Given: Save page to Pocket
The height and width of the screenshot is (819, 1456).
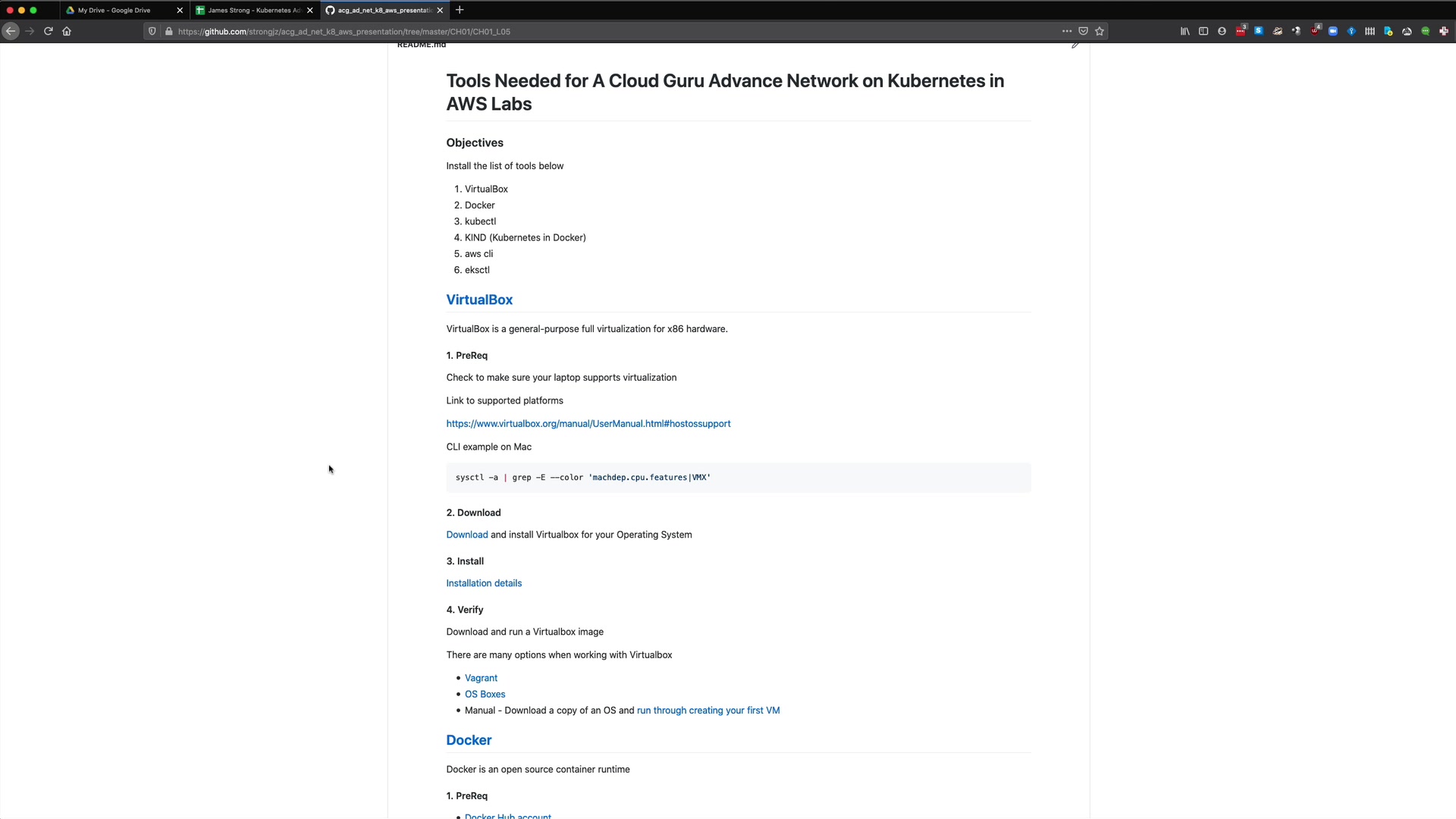Looking at the screenshot, I should (1083, 31).
